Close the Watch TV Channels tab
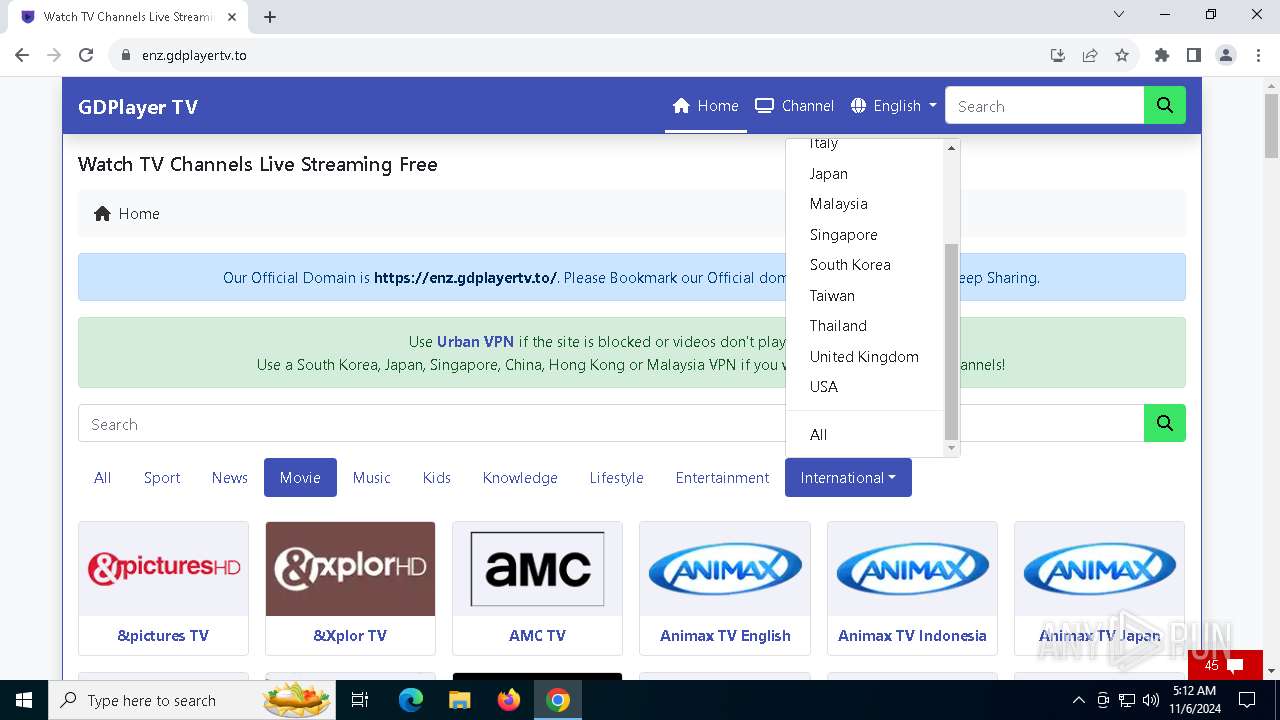 (232, 17)
